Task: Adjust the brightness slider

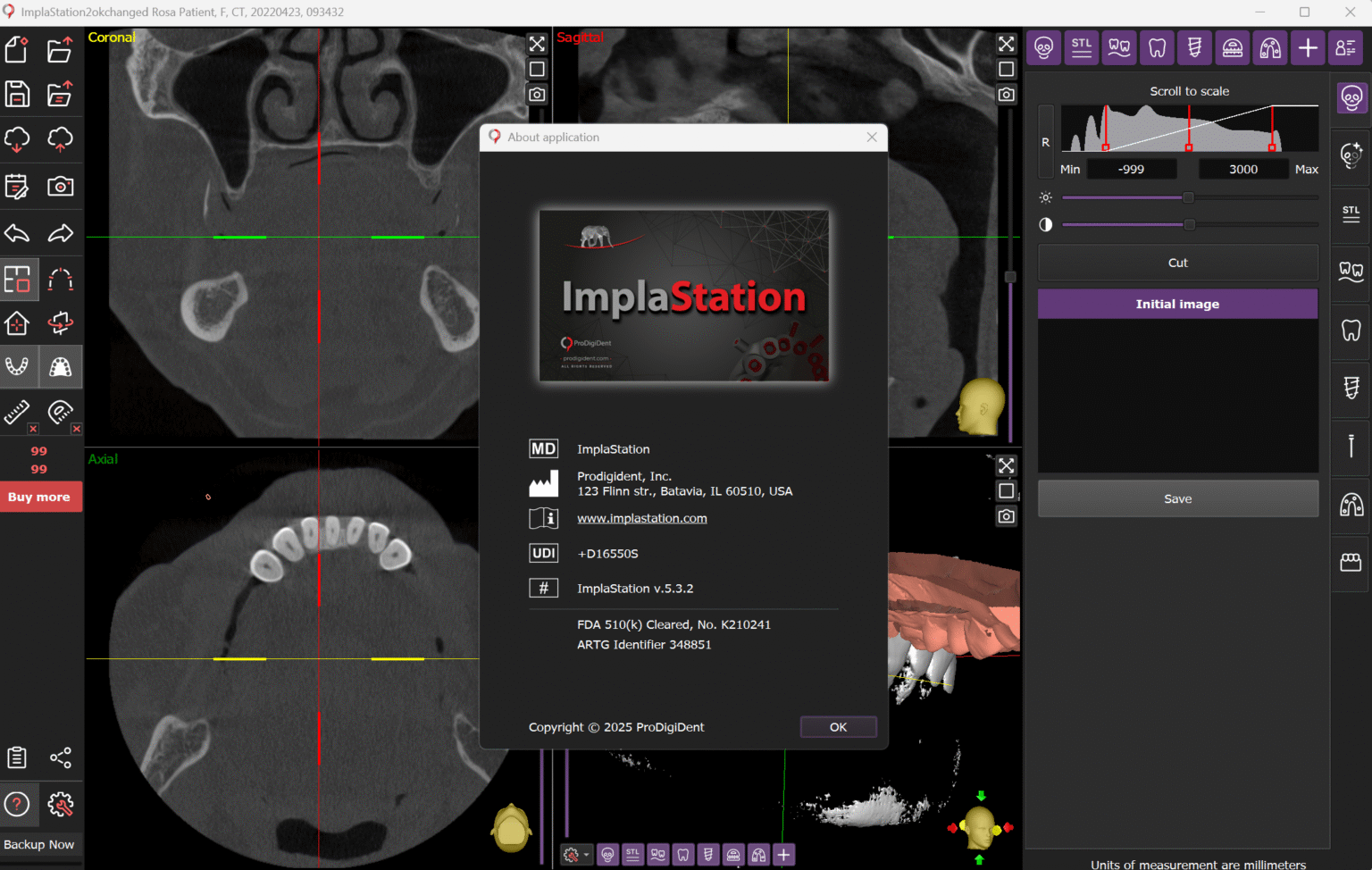Action: (x=1188, y=197)
